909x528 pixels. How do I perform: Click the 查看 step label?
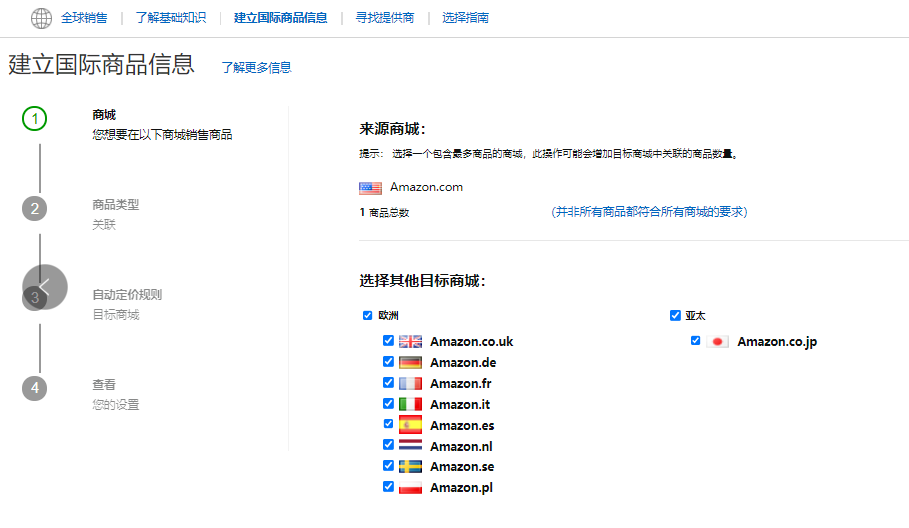pos(104,384)
